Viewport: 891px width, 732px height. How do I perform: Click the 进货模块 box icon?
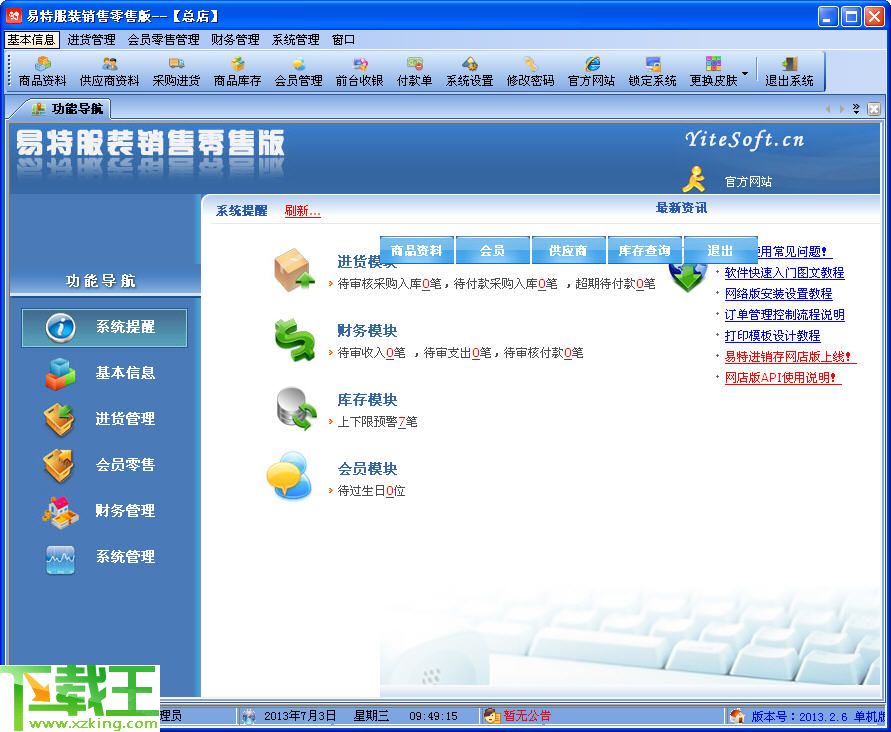click(294, 271)
